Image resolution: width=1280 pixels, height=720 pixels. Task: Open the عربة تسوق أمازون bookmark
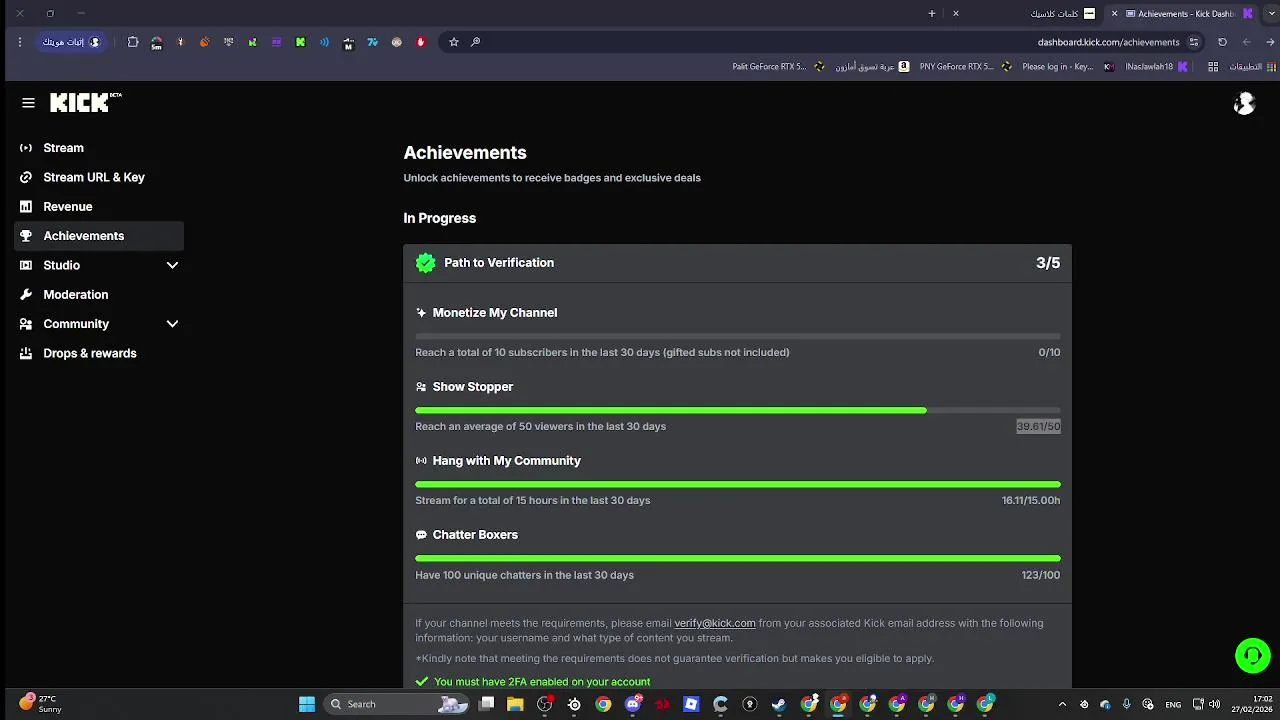pos(872,67)
